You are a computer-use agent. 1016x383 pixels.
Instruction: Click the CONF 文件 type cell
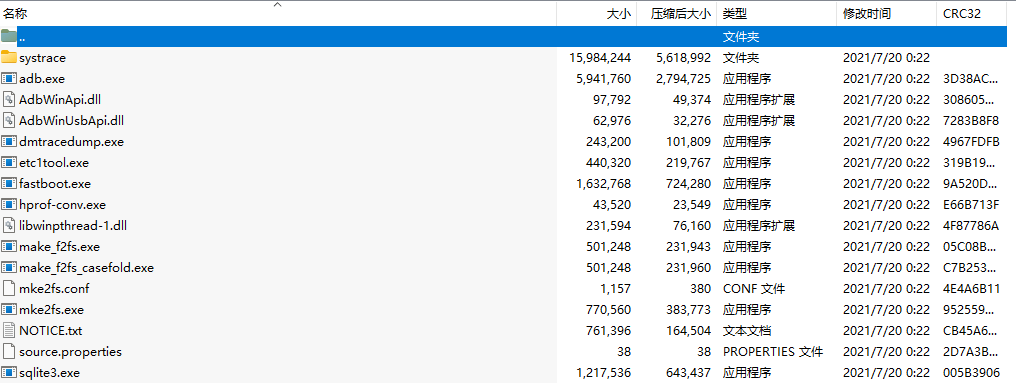point(754,288)
